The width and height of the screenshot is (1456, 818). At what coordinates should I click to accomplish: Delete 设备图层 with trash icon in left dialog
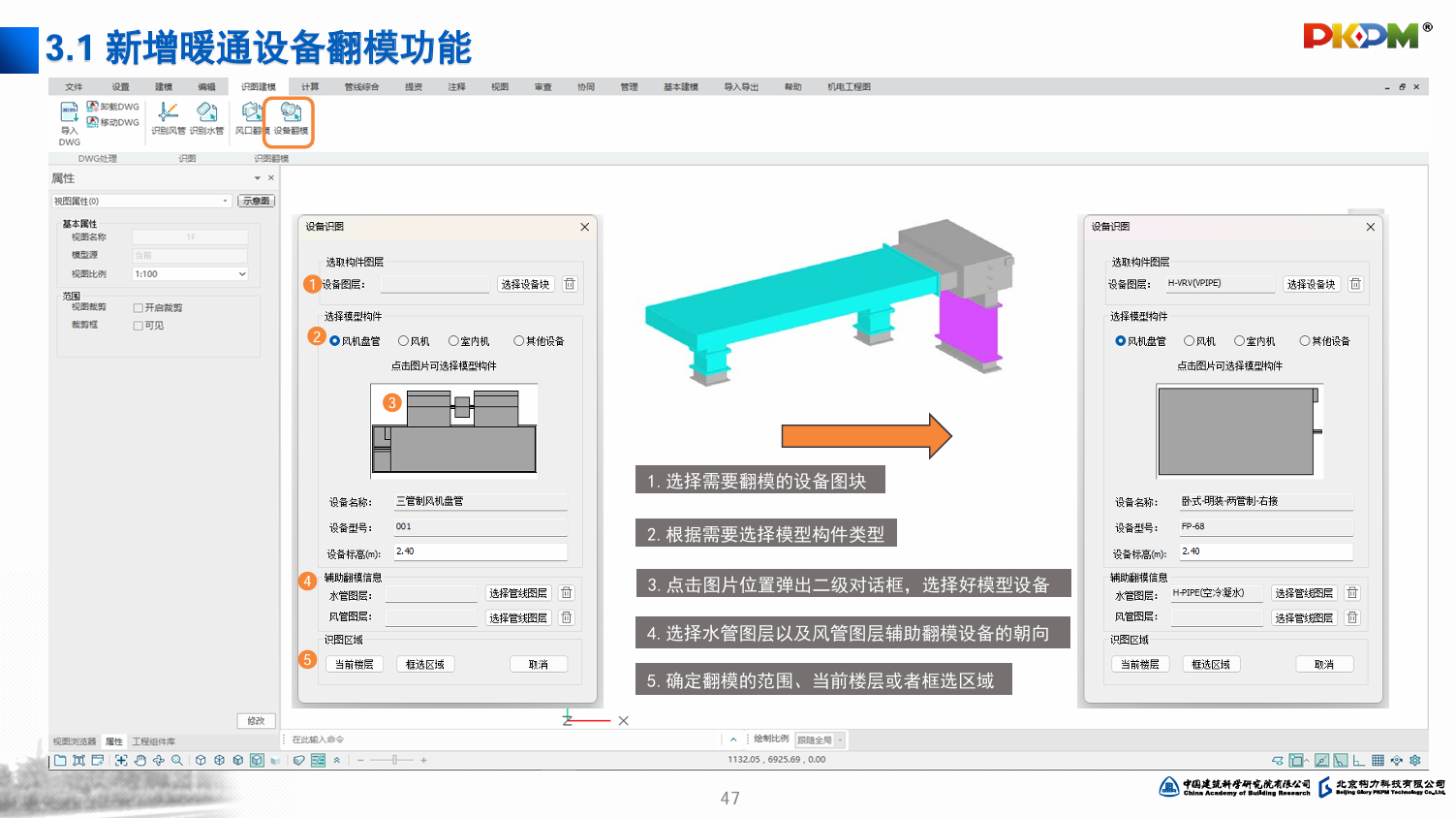[570, 284]
